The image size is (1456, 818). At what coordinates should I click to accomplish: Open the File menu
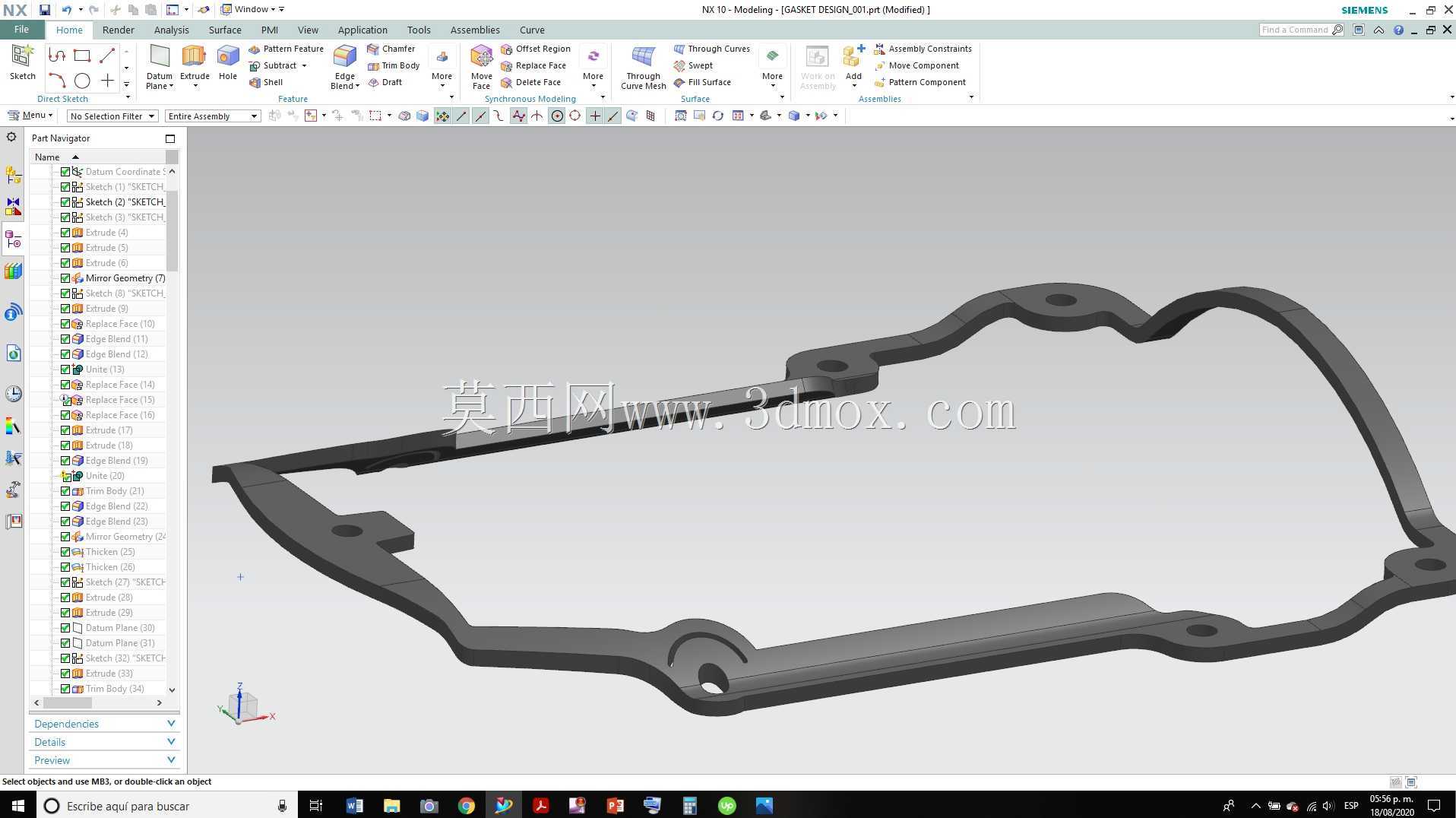click(21, 30)
